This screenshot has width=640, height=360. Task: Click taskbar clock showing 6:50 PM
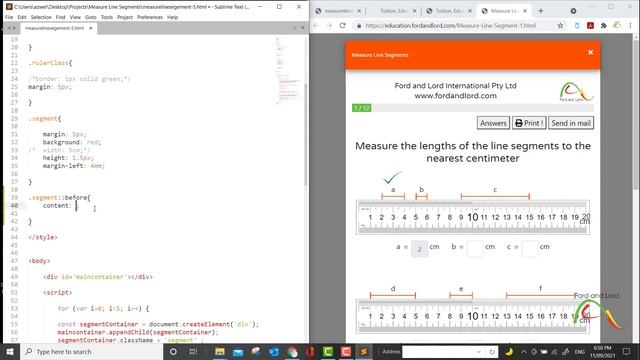602,351
